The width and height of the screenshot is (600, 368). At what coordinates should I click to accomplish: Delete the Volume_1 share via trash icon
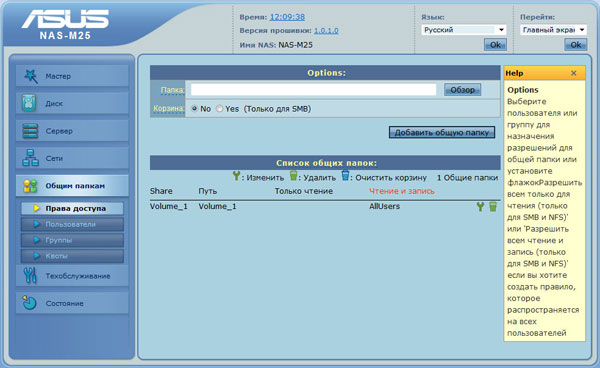pyautogui.click(x=493, y=207)
